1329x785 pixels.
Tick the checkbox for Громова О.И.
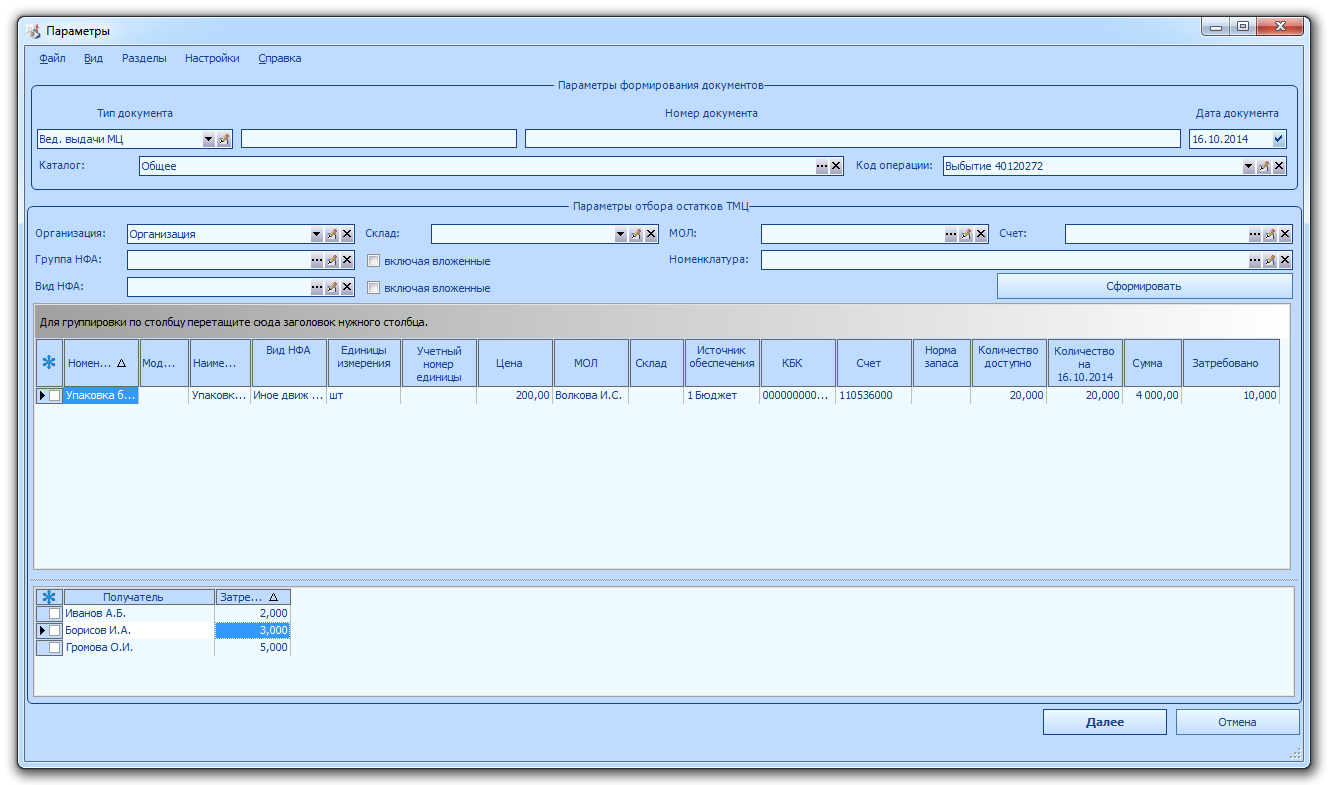(56, 648)
